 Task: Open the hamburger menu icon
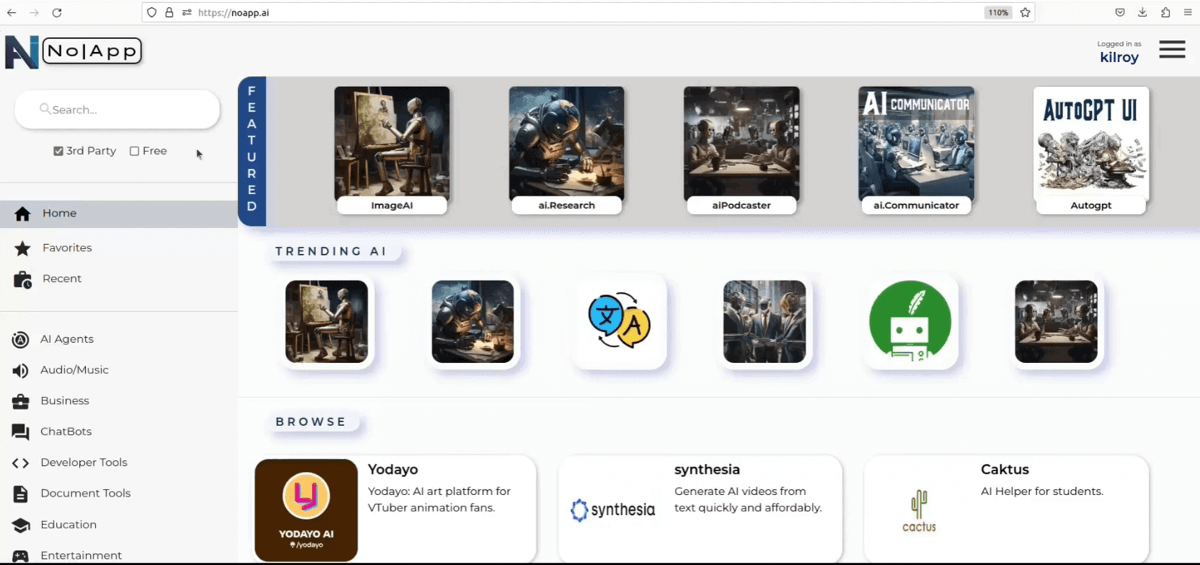click(1172, 50)
